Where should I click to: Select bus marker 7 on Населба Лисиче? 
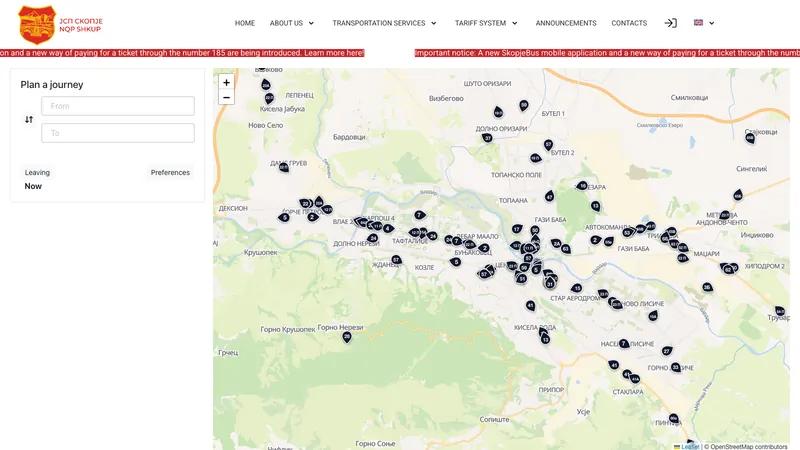tap(623, 343)
